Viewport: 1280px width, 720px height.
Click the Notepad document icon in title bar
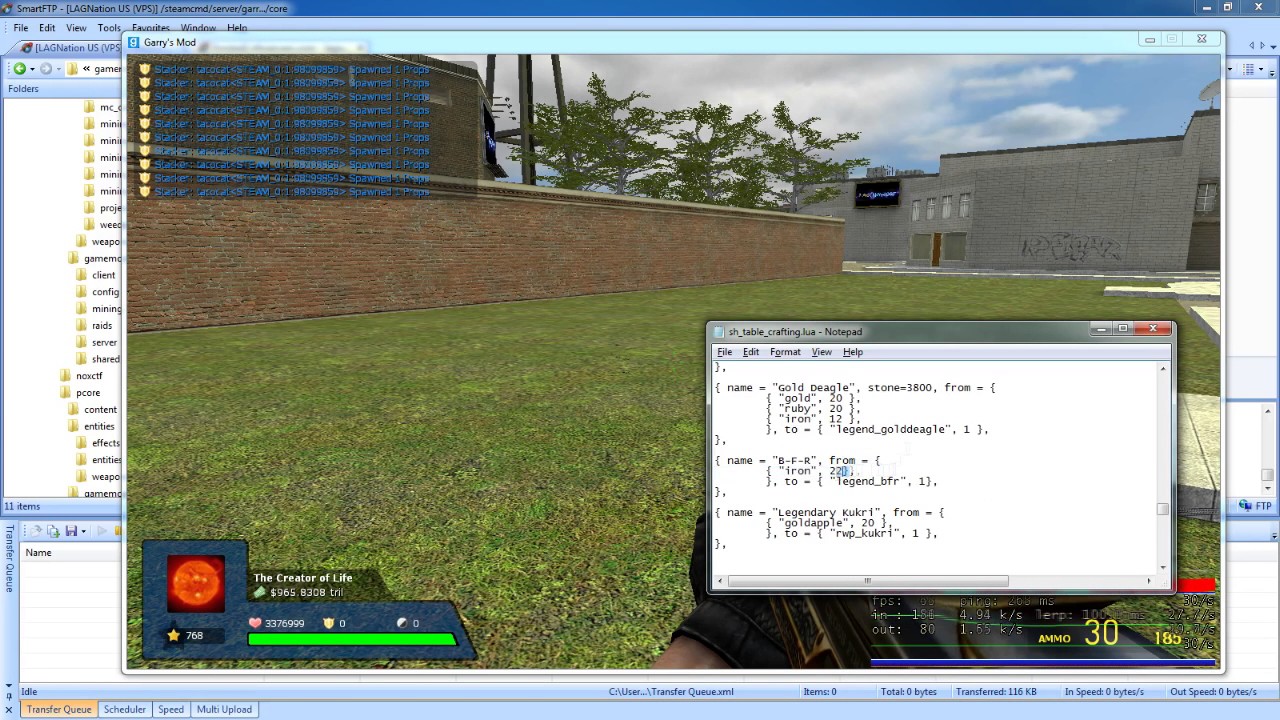(718, 332)
